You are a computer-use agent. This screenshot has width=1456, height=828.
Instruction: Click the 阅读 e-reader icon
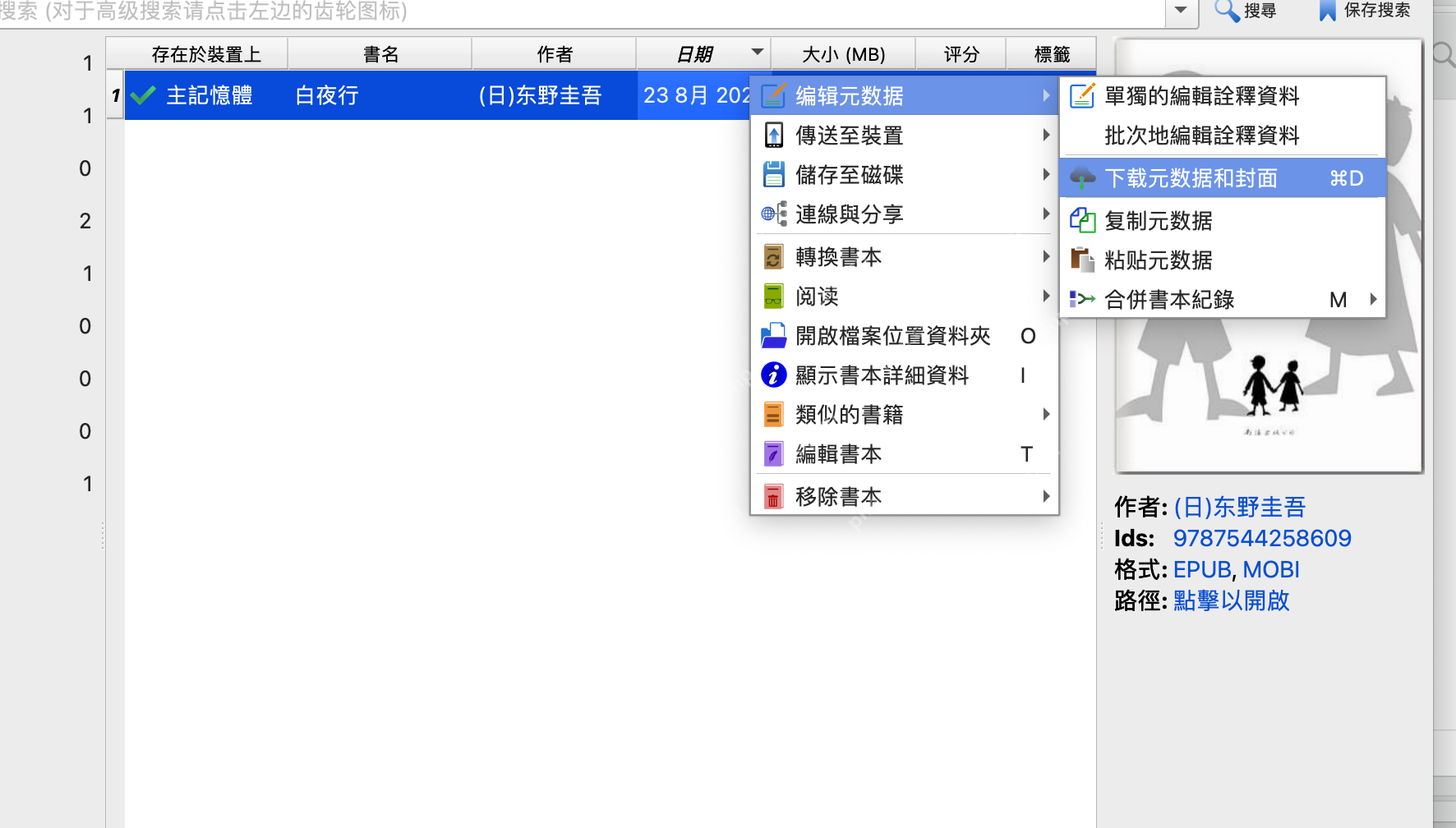773,296
